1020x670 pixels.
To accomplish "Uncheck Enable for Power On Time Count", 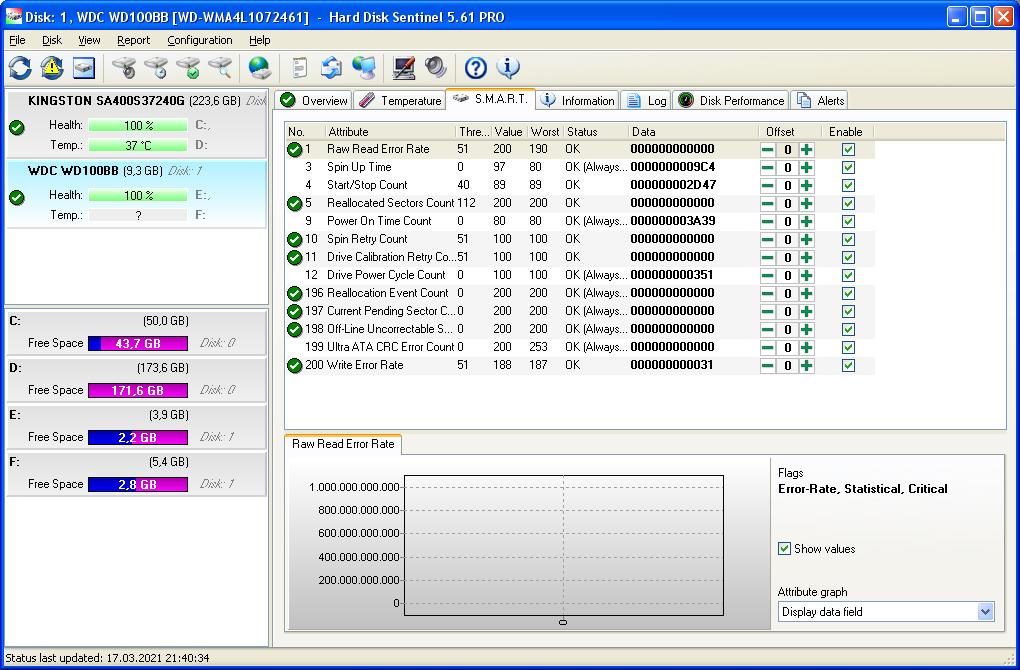I will [848, 222].
